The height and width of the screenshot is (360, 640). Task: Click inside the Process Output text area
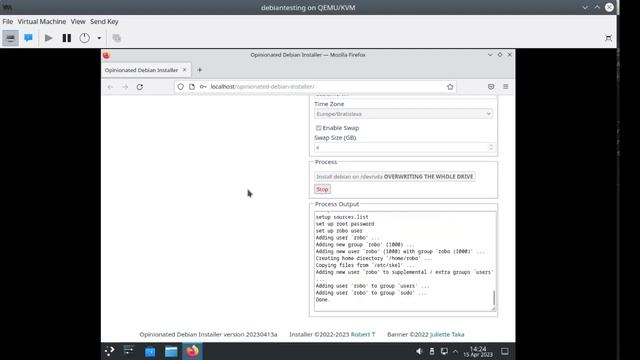tap(404, 261)
